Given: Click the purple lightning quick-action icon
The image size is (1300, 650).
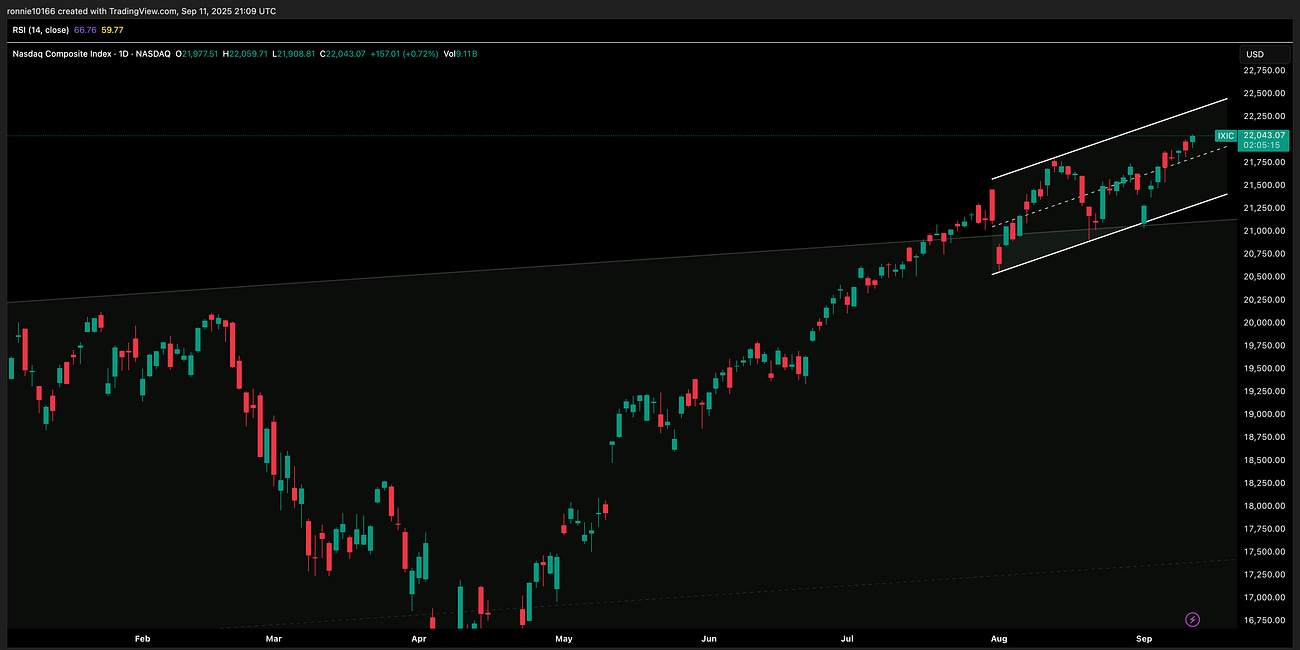Looking at the screenshot, I should (1192, 620).
